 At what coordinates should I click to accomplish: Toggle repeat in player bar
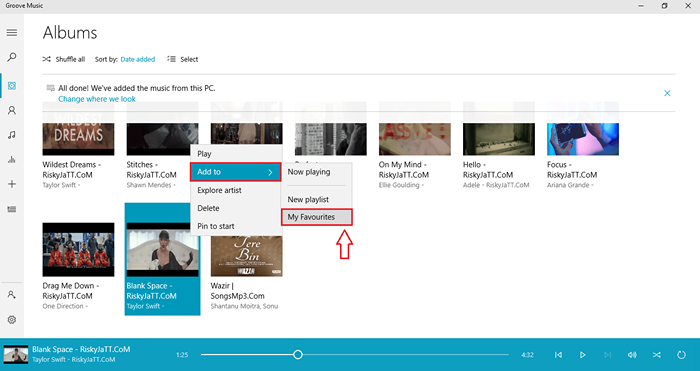(681, 355)
